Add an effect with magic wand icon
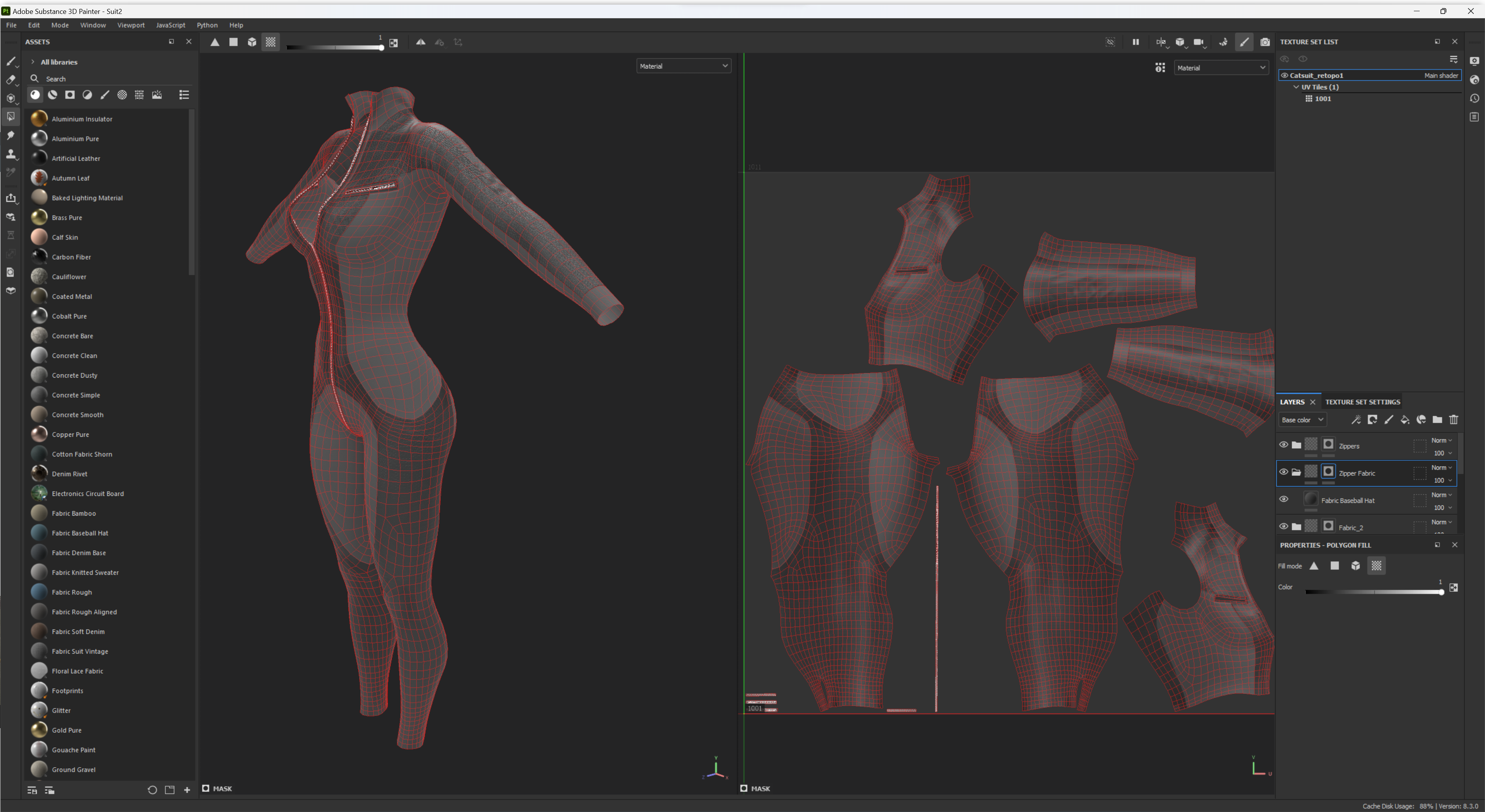1485x812 pixels. (x=1356, y=420)
